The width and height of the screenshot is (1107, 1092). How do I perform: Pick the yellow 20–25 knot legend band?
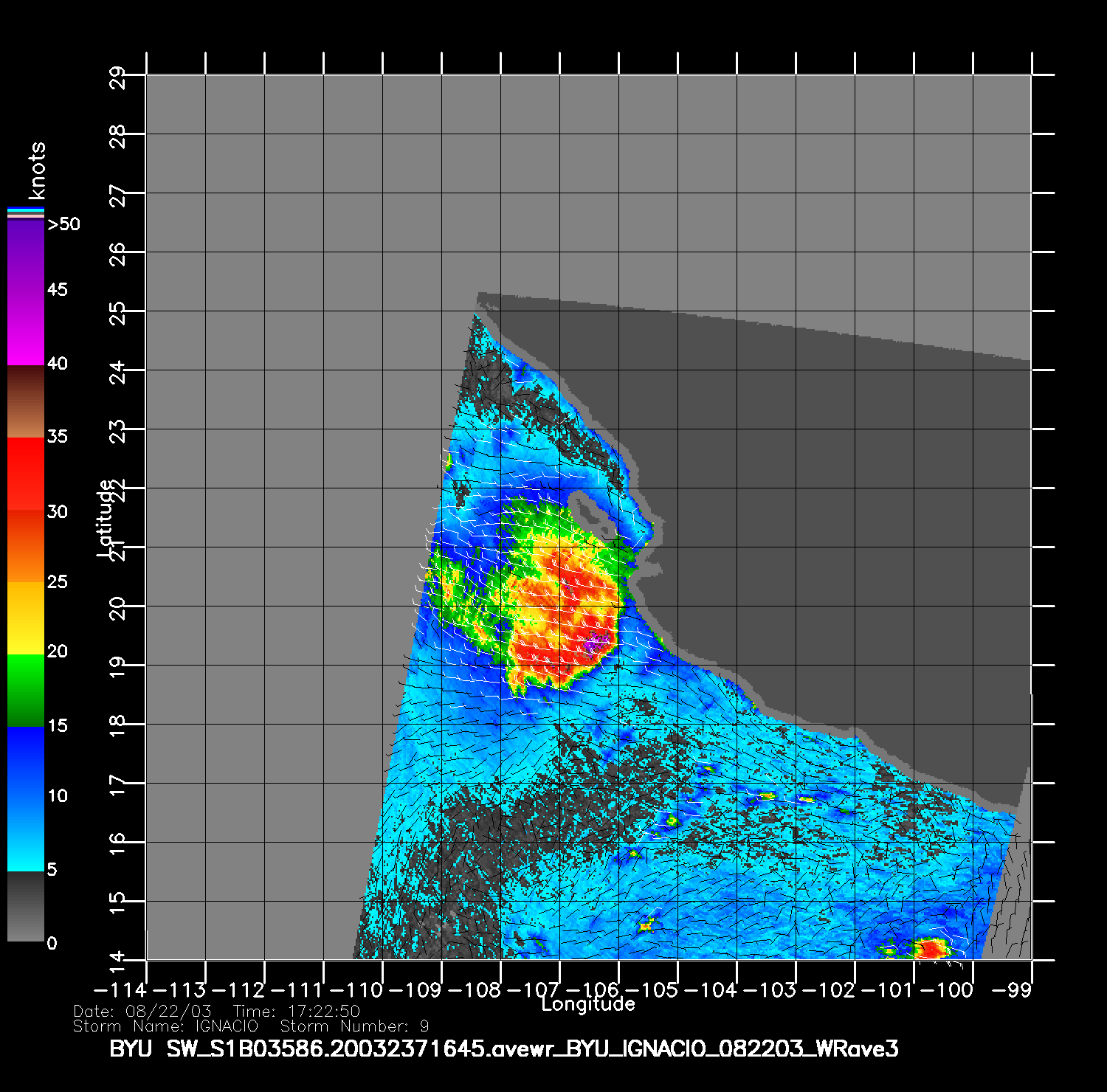coord(26,618)
